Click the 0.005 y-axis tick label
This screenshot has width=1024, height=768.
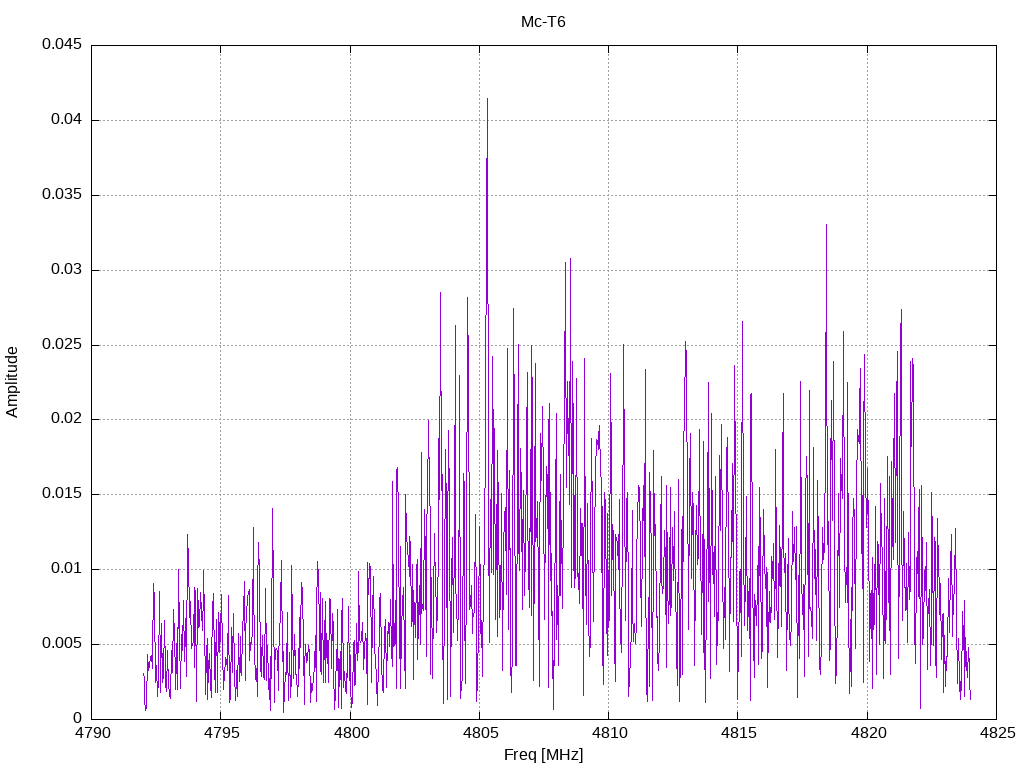click(62, 644)
